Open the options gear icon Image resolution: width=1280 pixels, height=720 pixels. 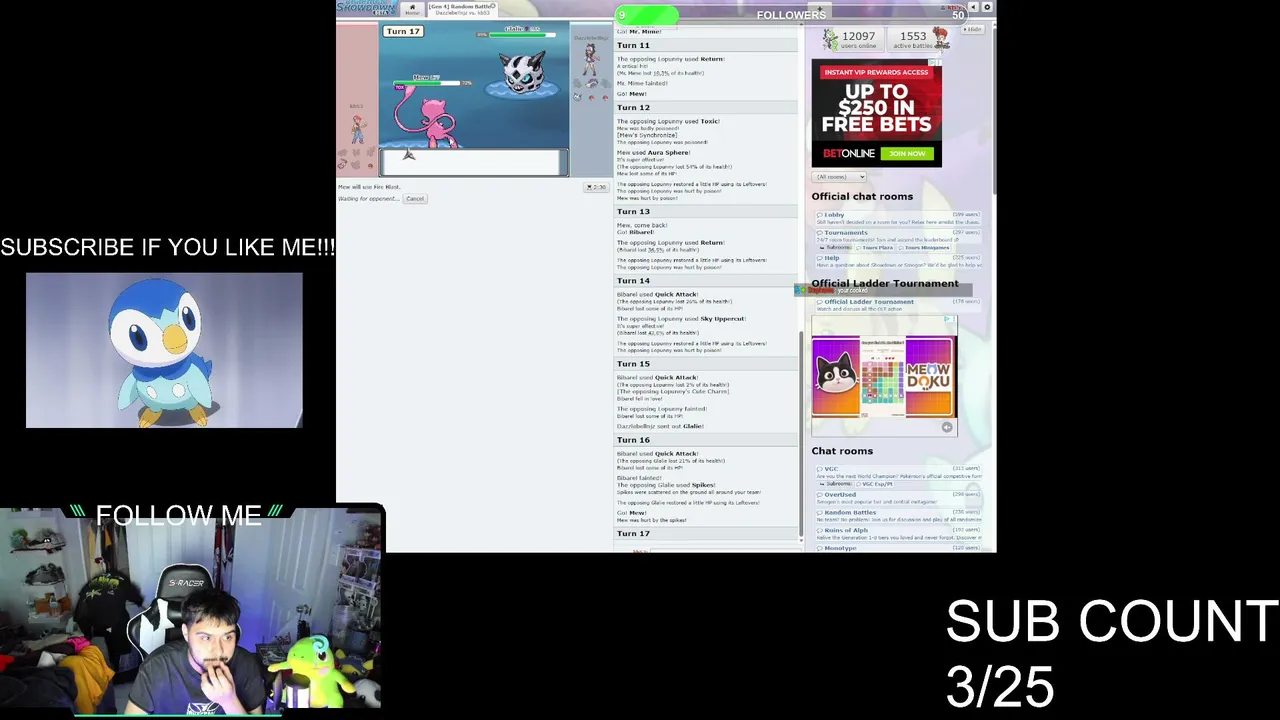point(987,7)
